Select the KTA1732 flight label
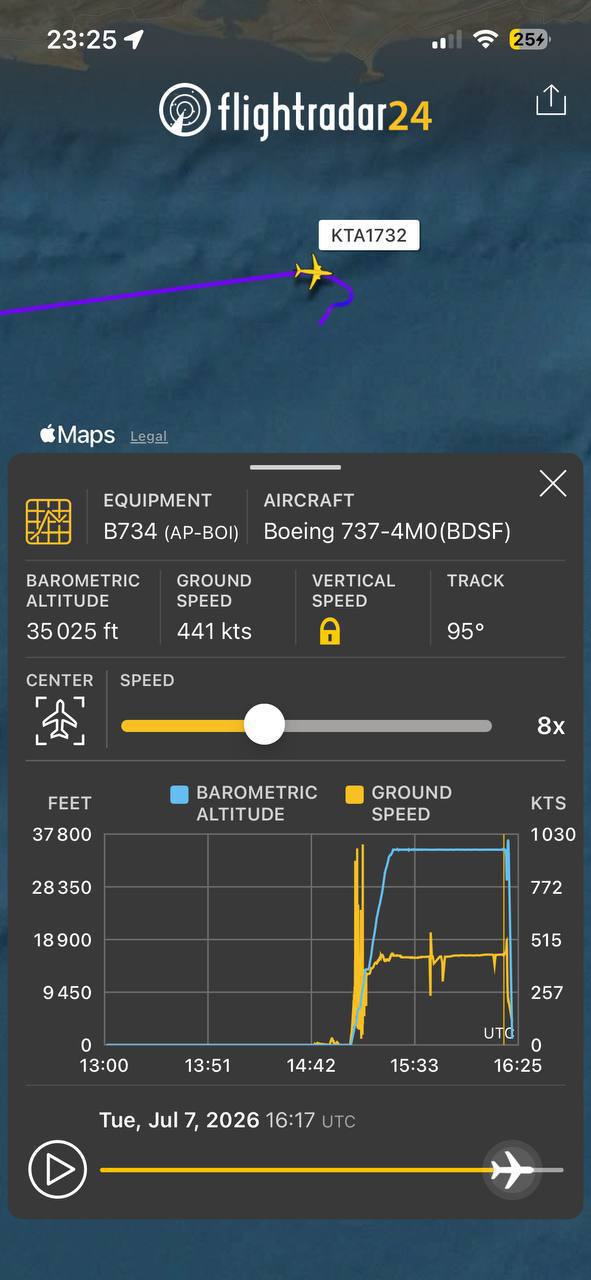 (x=369, y=236)
